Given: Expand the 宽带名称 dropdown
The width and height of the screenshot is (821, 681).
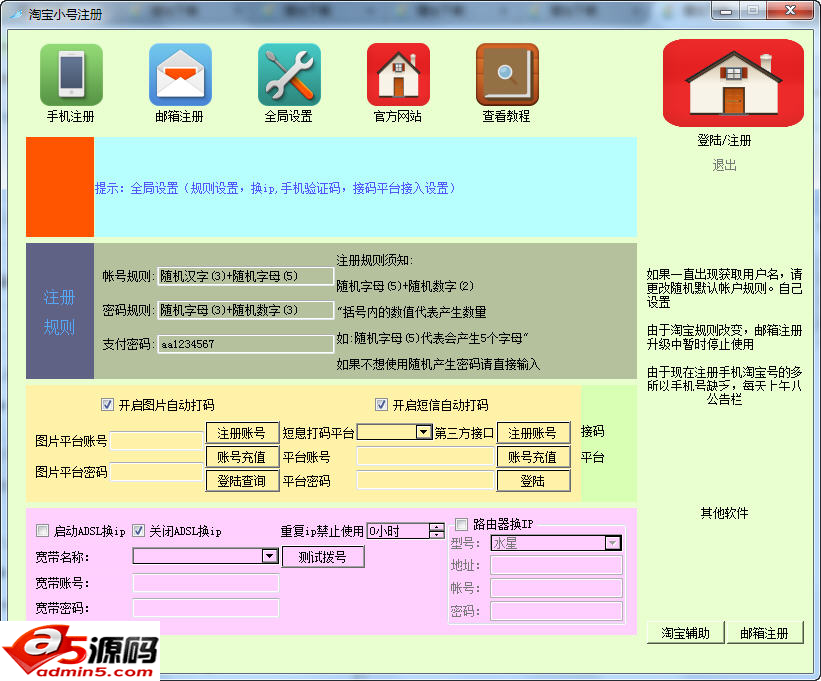Looking at the screenshot, I should point(270,556).
